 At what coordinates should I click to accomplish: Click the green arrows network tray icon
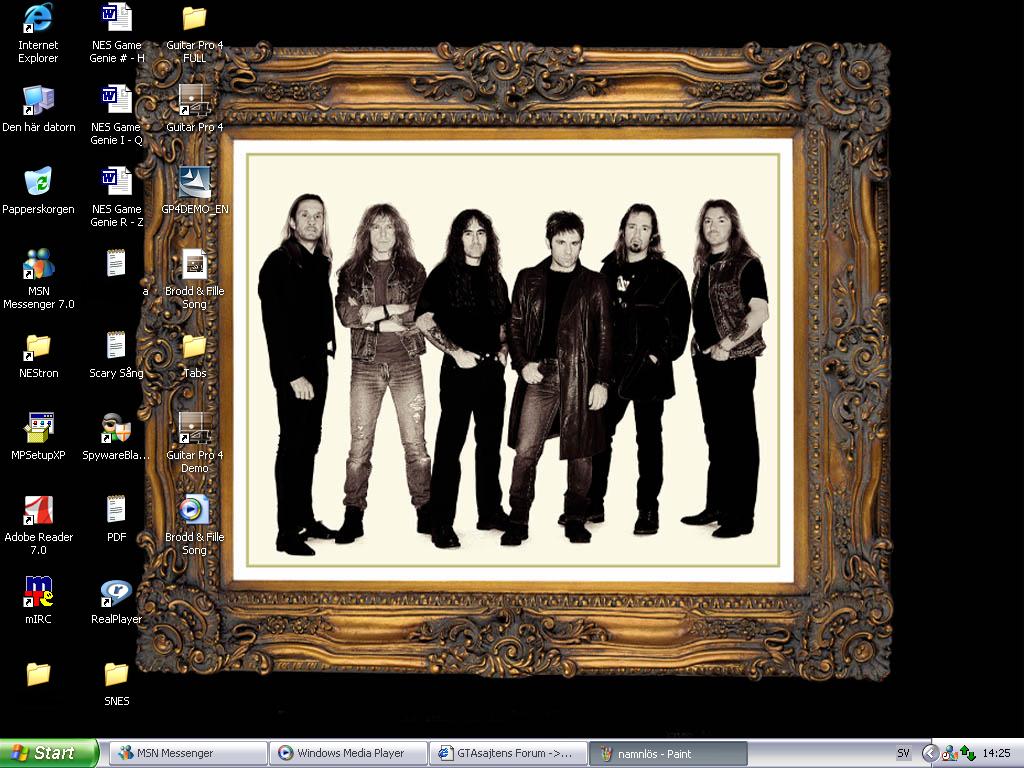click(x=967, y=754)
